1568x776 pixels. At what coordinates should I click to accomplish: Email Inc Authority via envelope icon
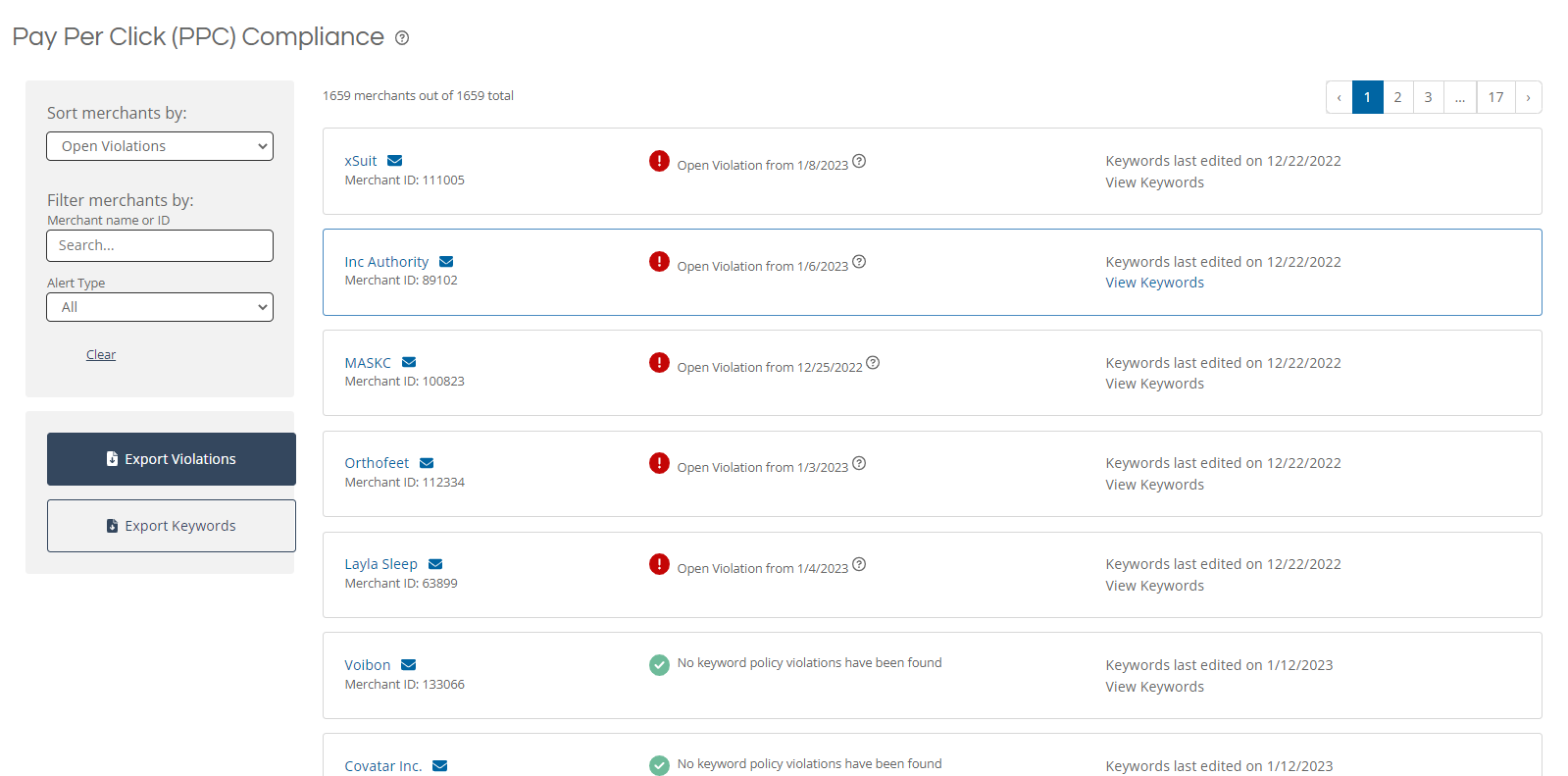coord(446,262)
